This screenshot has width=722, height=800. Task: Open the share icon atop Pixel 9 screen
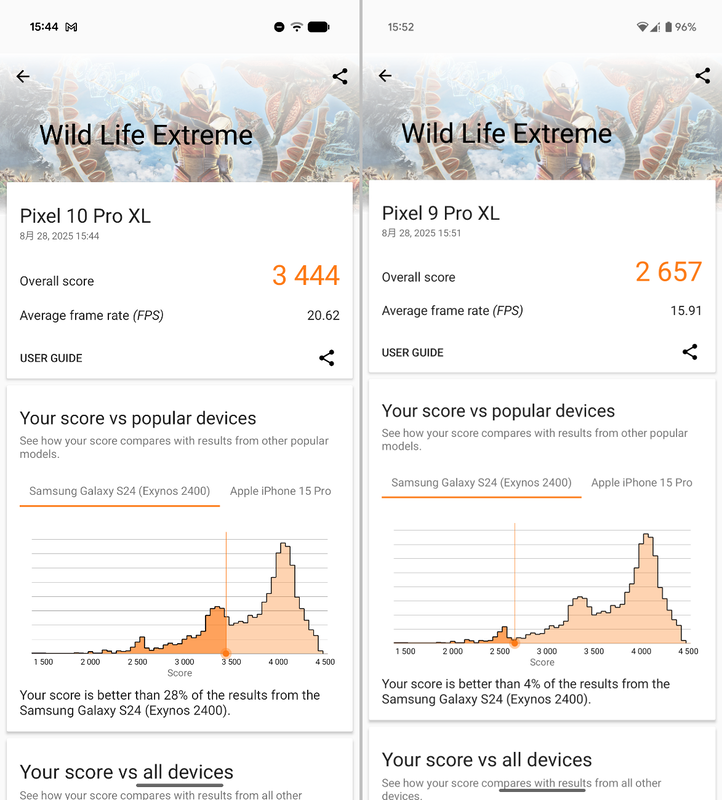click(x=702, y=75)
